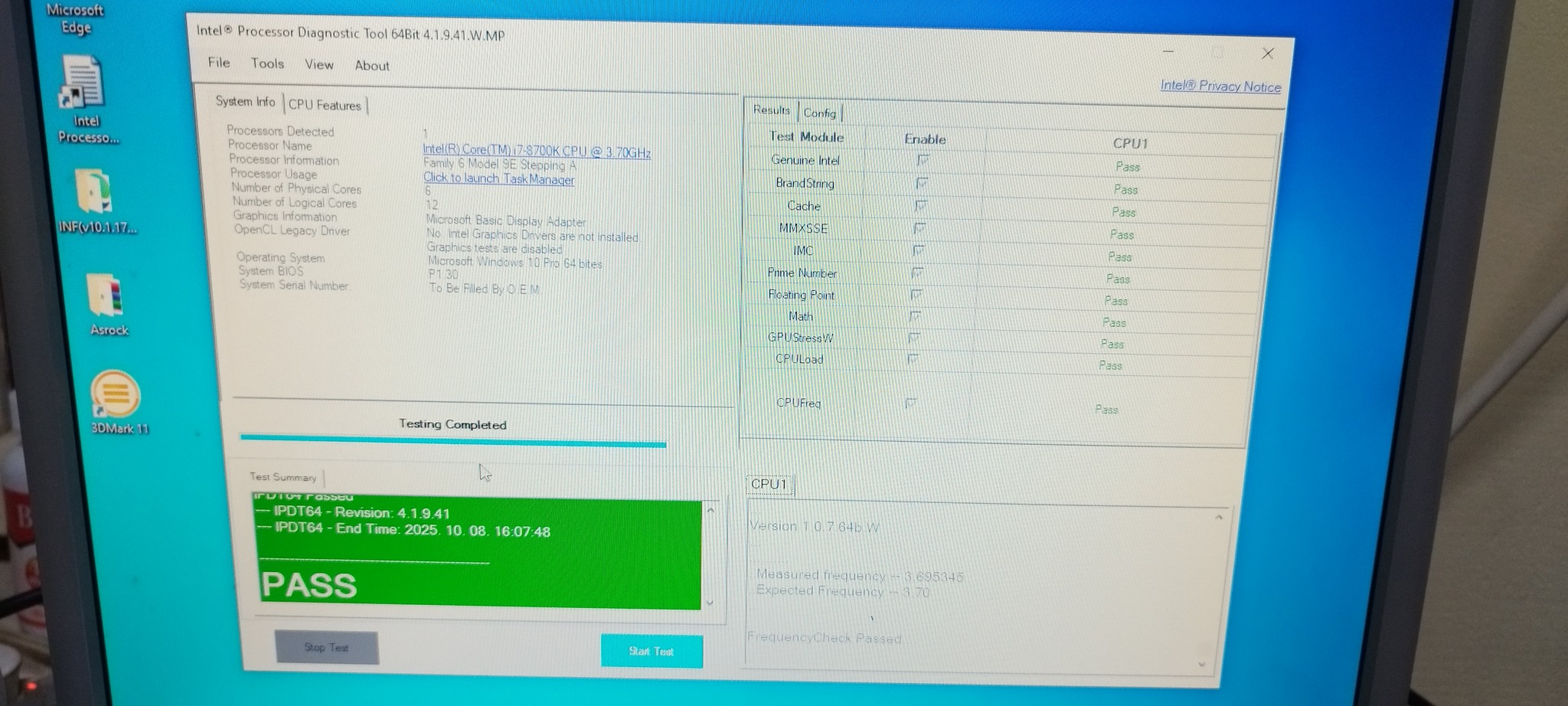Click the Test Module column header
1568x706 pixels.
[806, 137]
